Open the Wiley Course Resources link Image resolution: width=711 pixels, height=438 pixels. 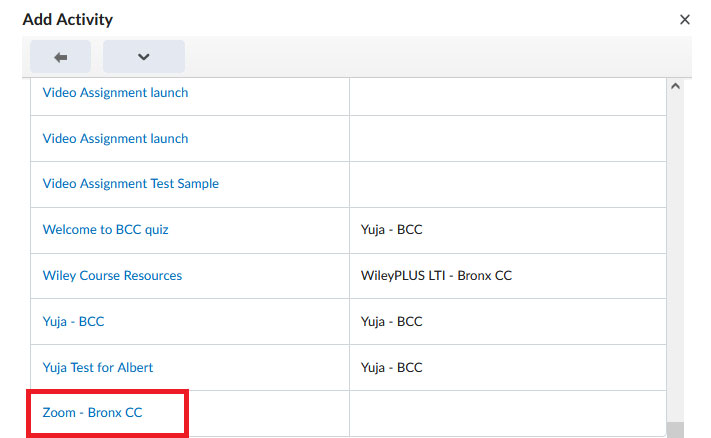pyautogui.click(x=112, y=276)
